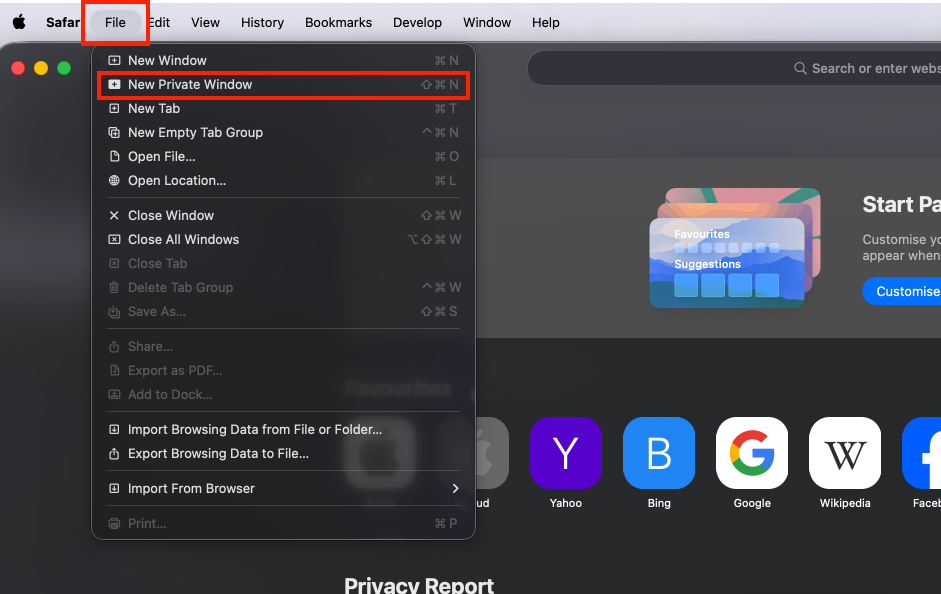Open the History menu
The width and height of the screenshot is (941, 594).
click(x=262, y=22)
